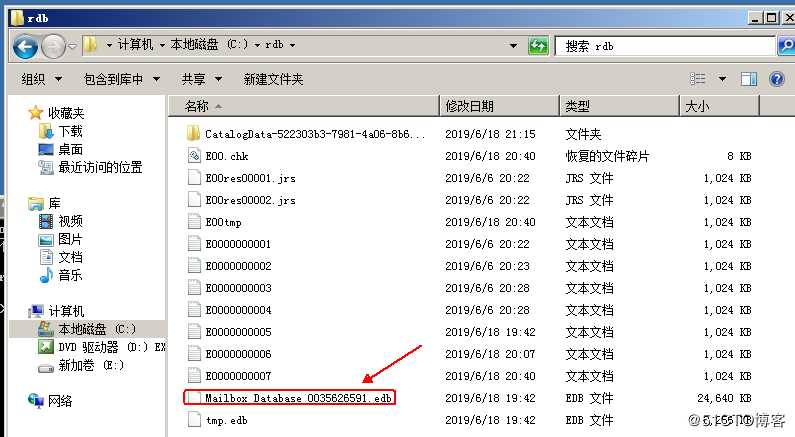Select the E00.chk file icon
The height and width of the screenshot is (437, 795).
(x=194, y=155)
